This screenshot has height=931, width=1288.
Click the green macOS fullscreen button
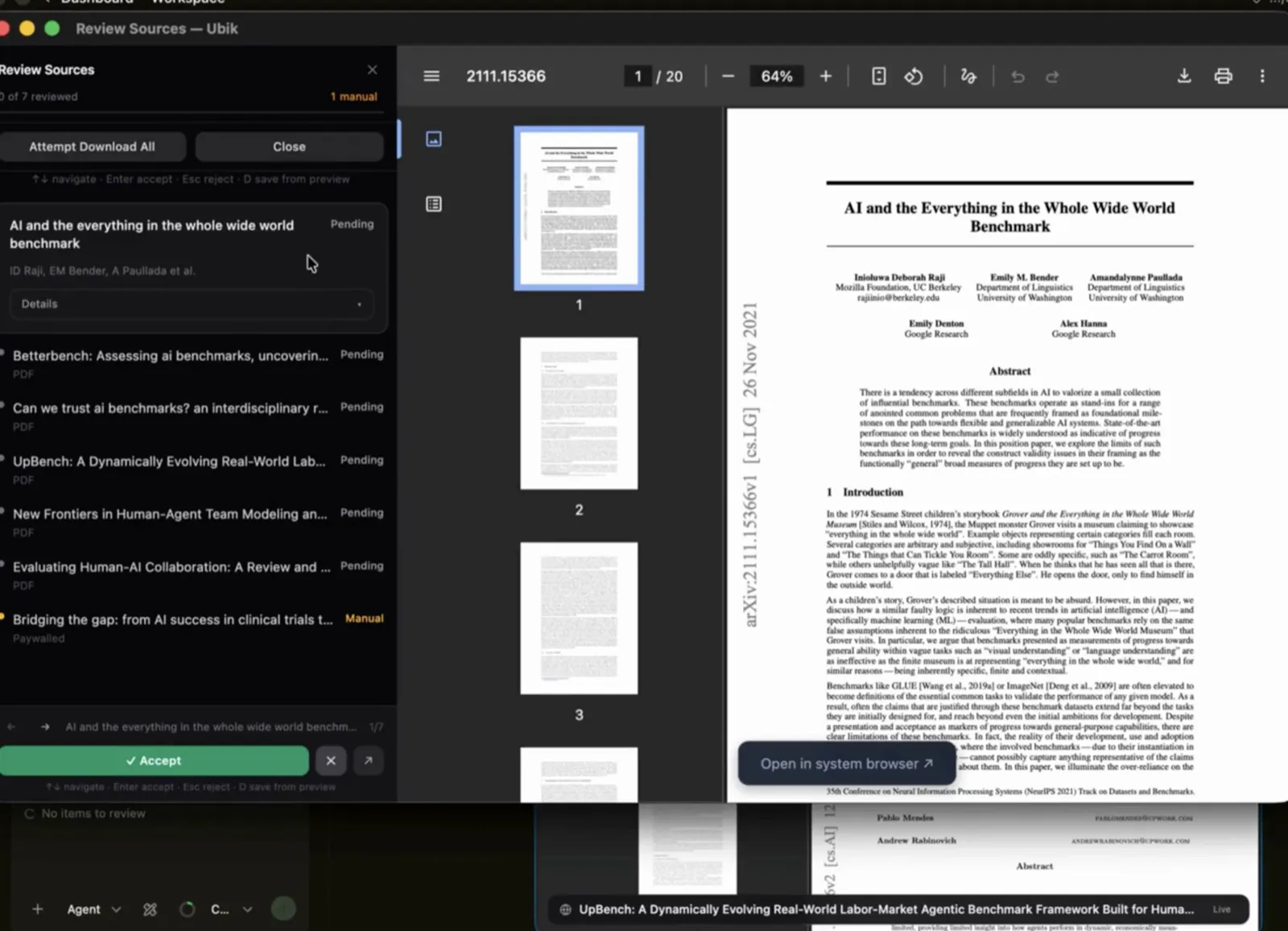tap(52, 28)
